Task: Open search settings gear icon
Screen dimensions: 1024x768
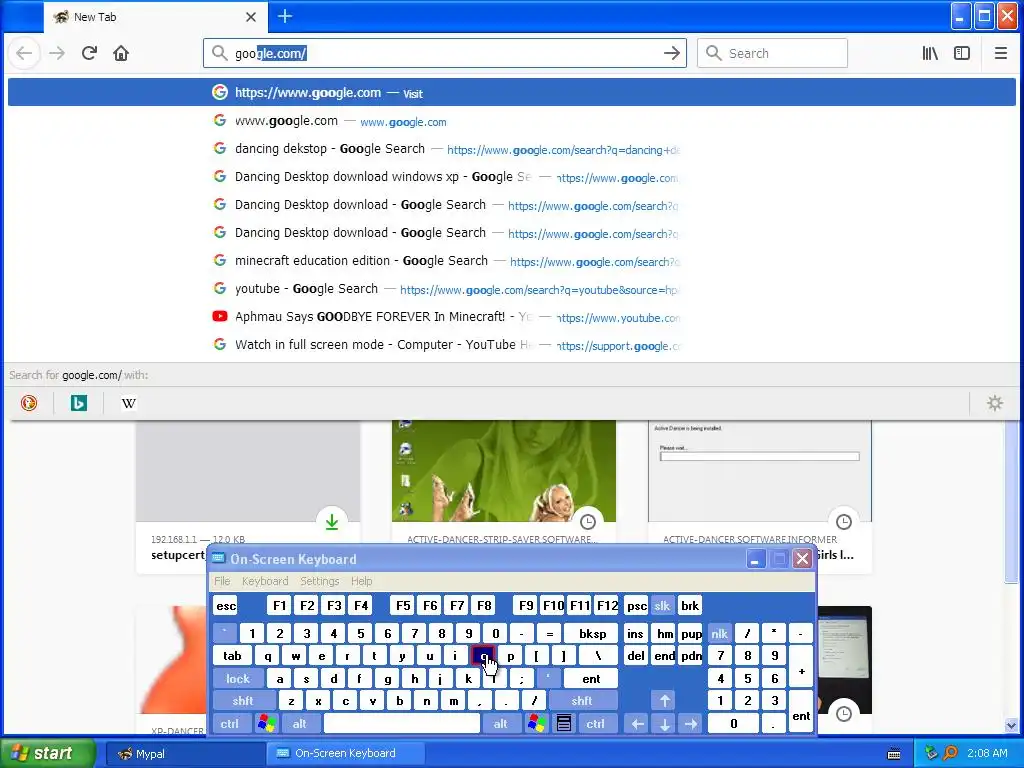Action: click(995, 403)
